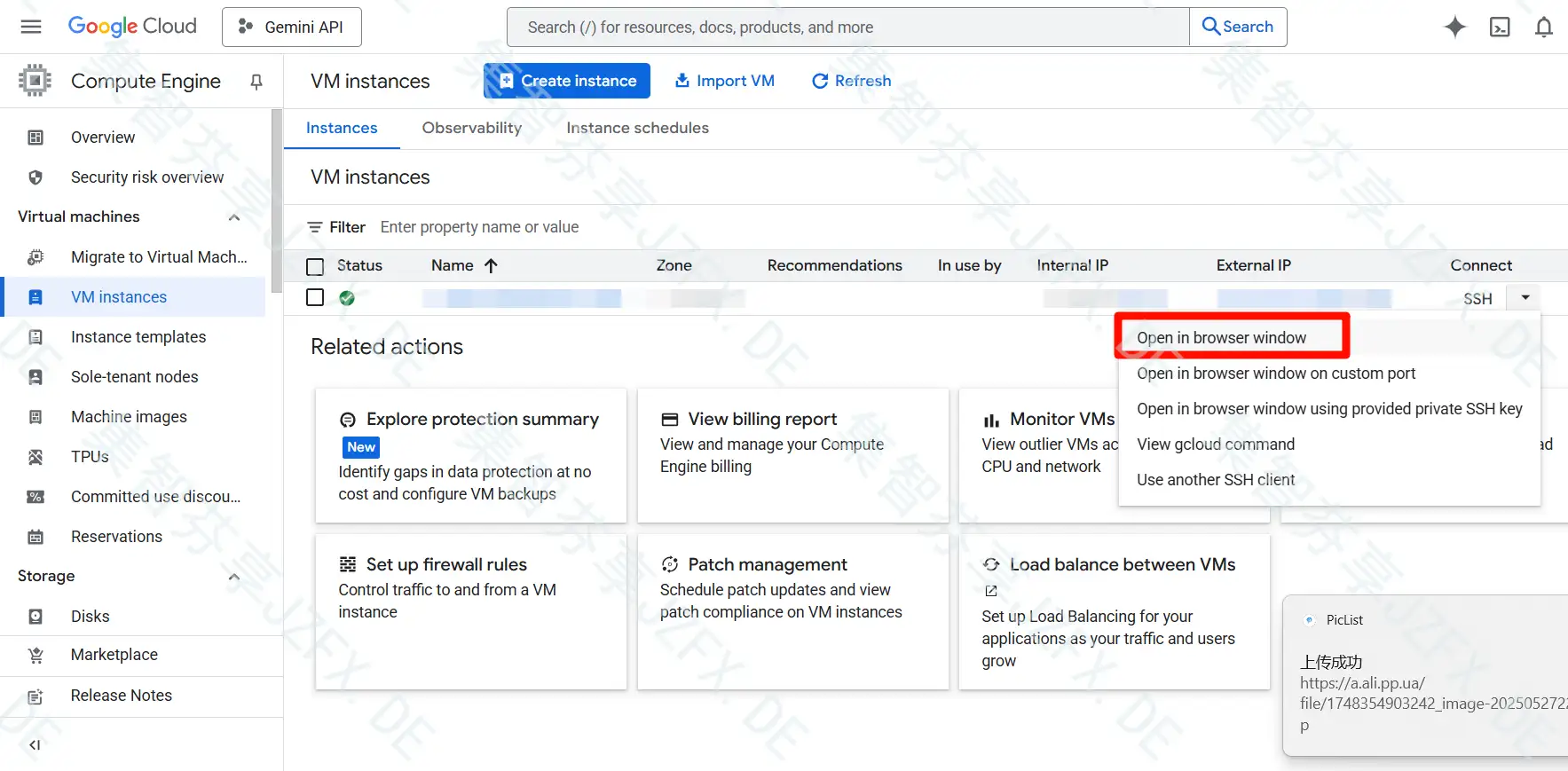
Task: Open the View billing report card
Action: pos(792,455)
